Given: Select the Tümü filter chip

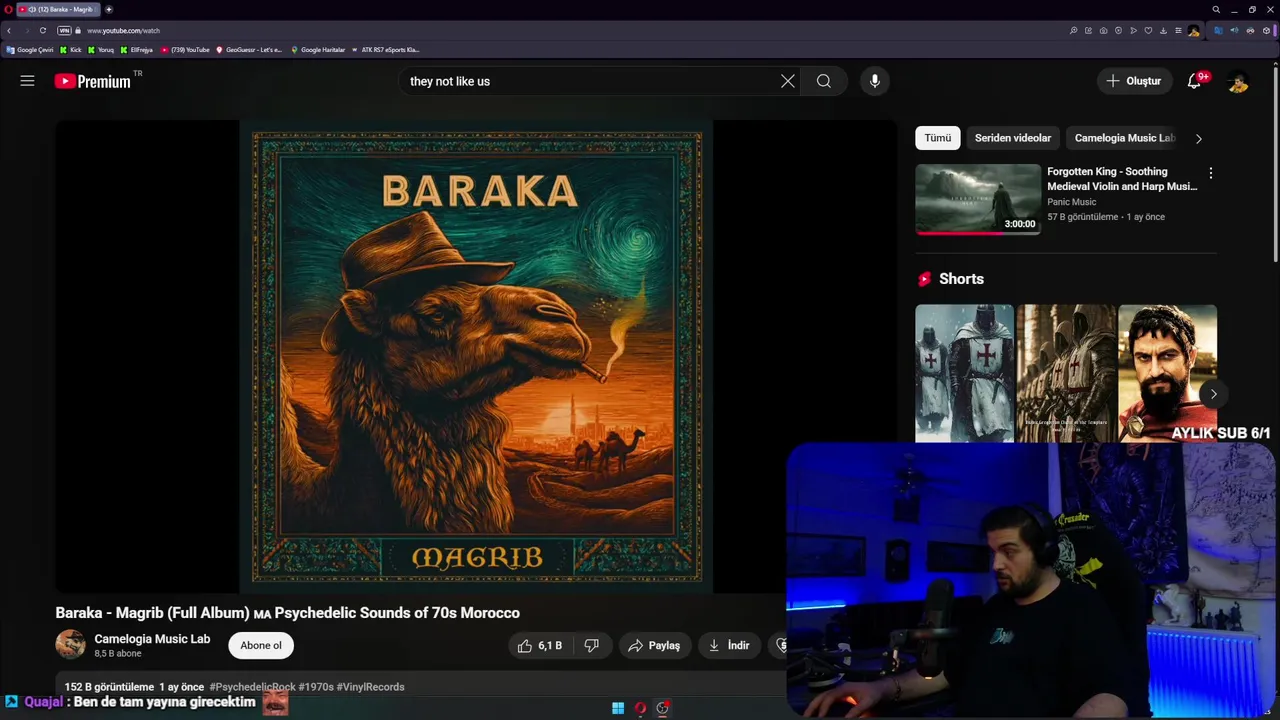Looking at the screenshot, I should (x=938, y=138).
